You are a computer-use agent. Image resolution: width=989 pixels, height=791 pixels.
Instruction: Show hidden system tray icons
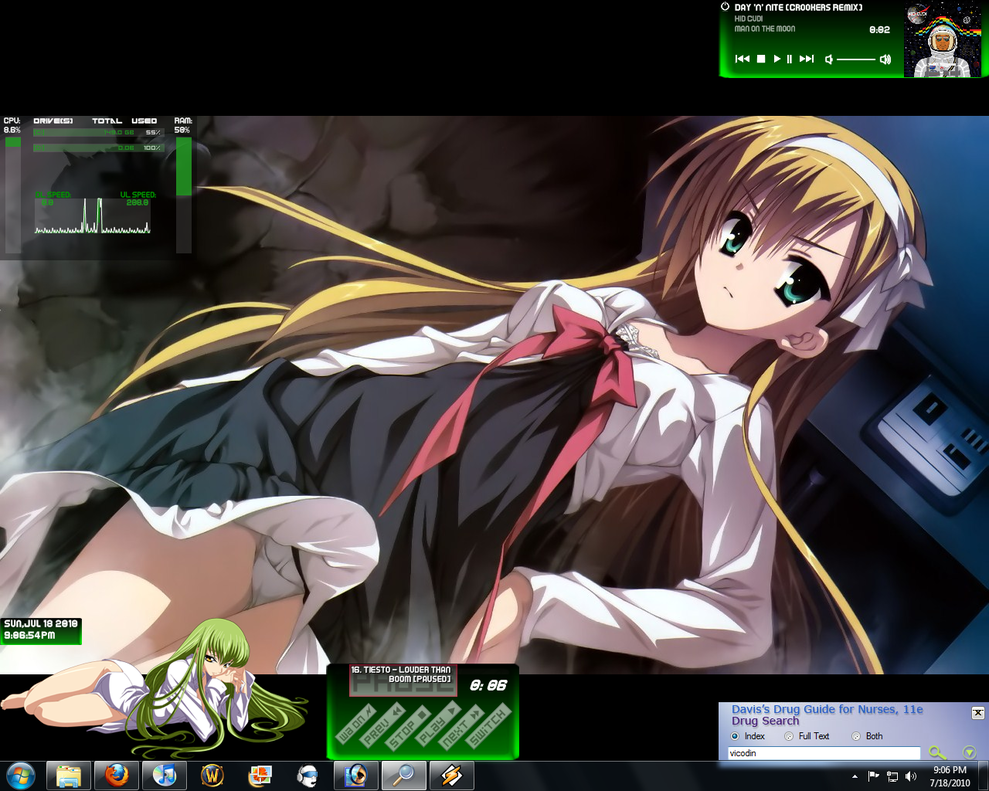pyautogui.click(x=854, y=776)
